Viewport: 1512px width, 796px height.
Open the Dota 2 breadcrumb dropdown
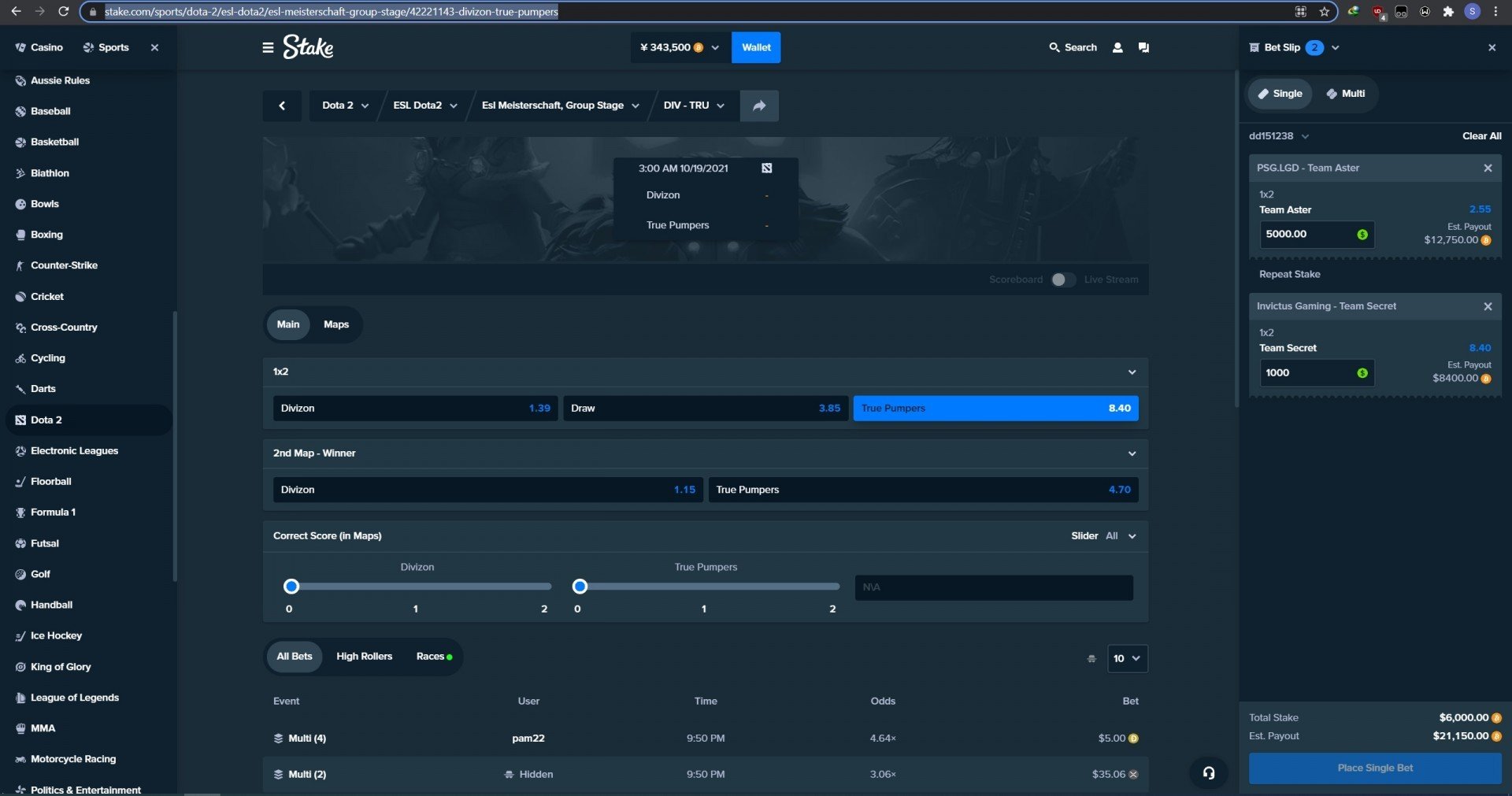(x=345, y=106)
